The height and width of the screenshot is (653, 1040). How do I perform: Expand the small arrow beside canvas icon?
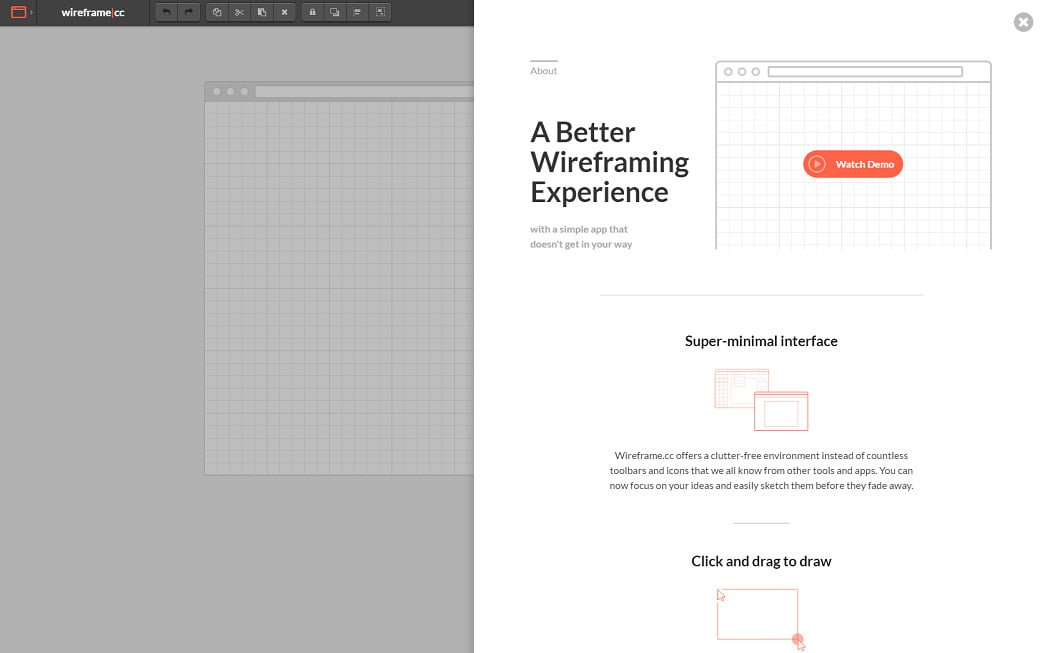(x=32, y=13)
